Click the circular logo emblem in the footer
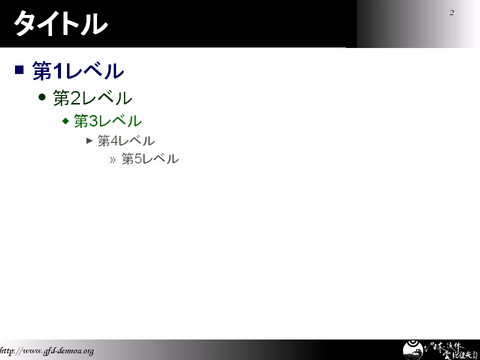Viewport: 480px width, 360px height. pos(413,350)
